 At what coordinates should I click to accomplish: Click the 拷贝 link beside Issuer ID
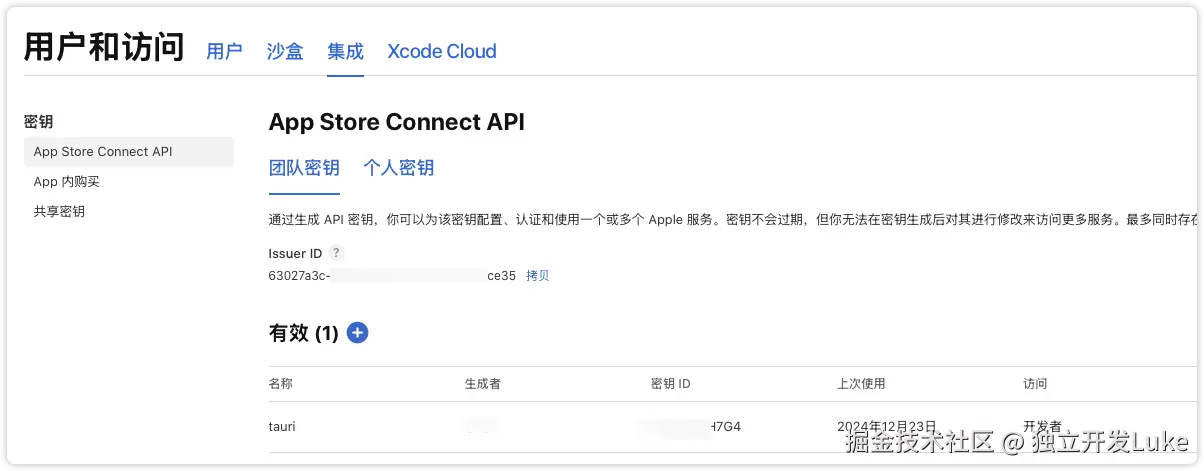(538, 276)
